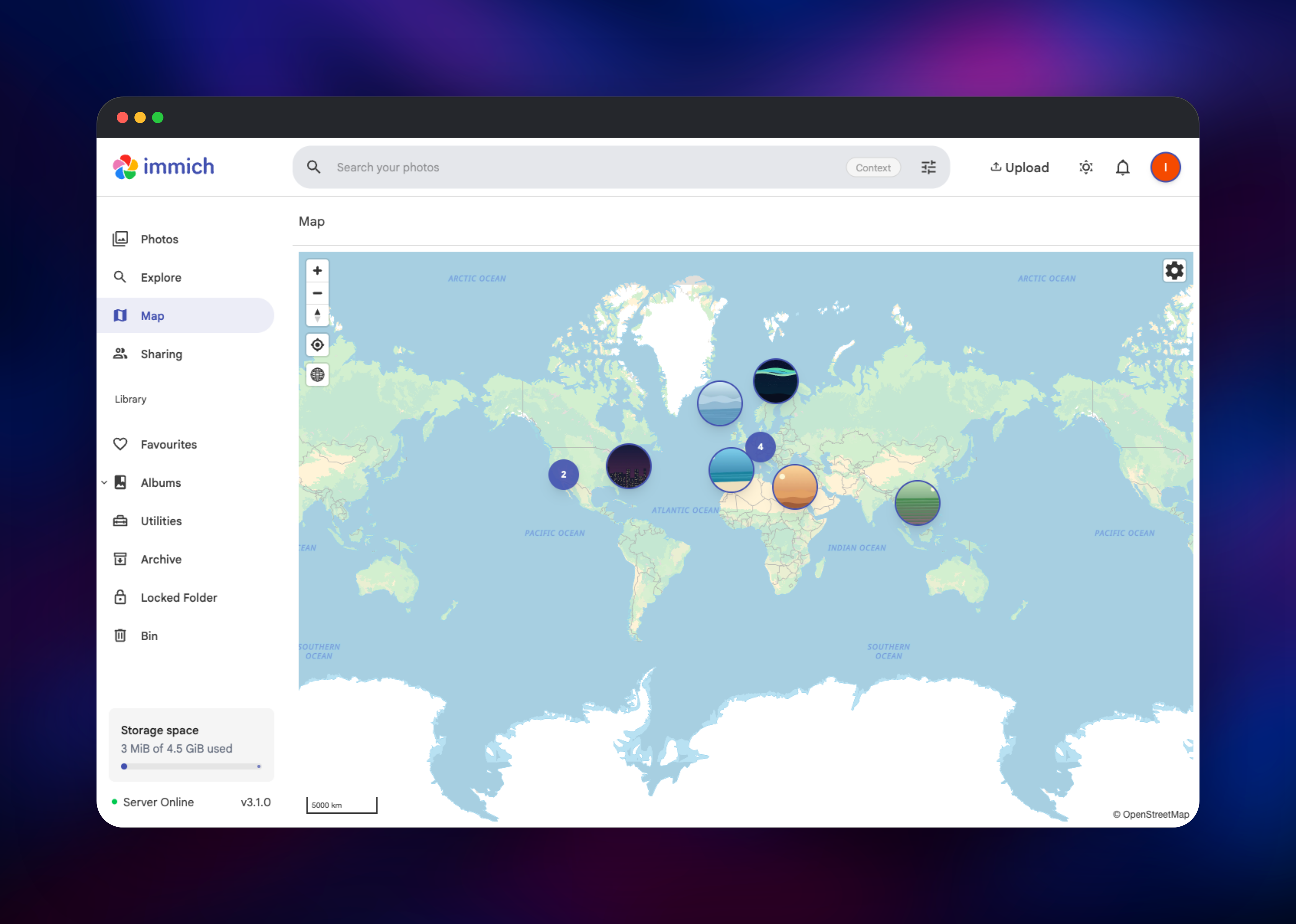1296x924 pixels.
Task: Close the window with red button
Action: pos(122,117)
